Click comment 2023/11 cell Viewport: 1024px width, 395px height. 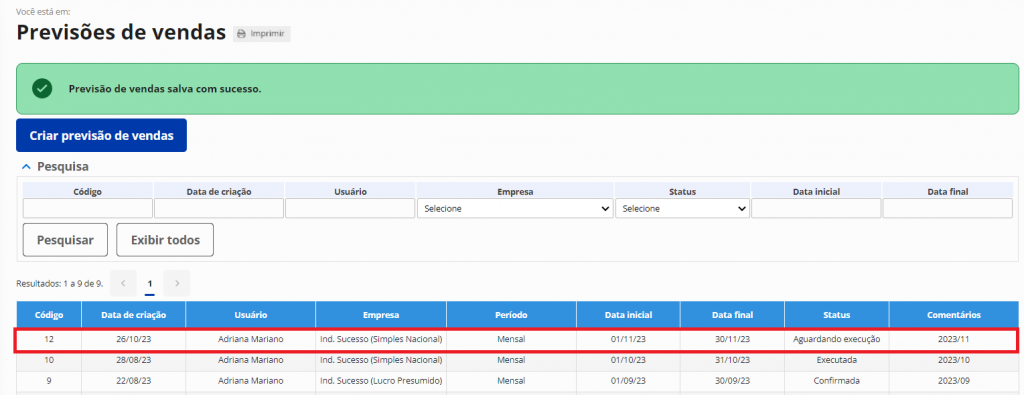point(954,340)
